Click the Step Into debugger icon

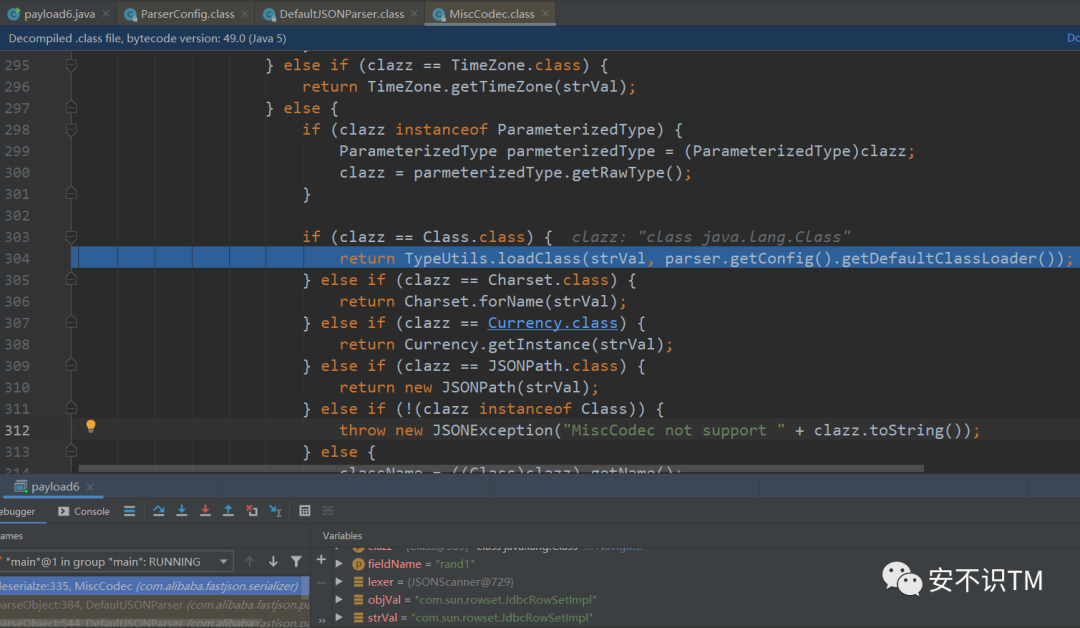pos(181,511)
